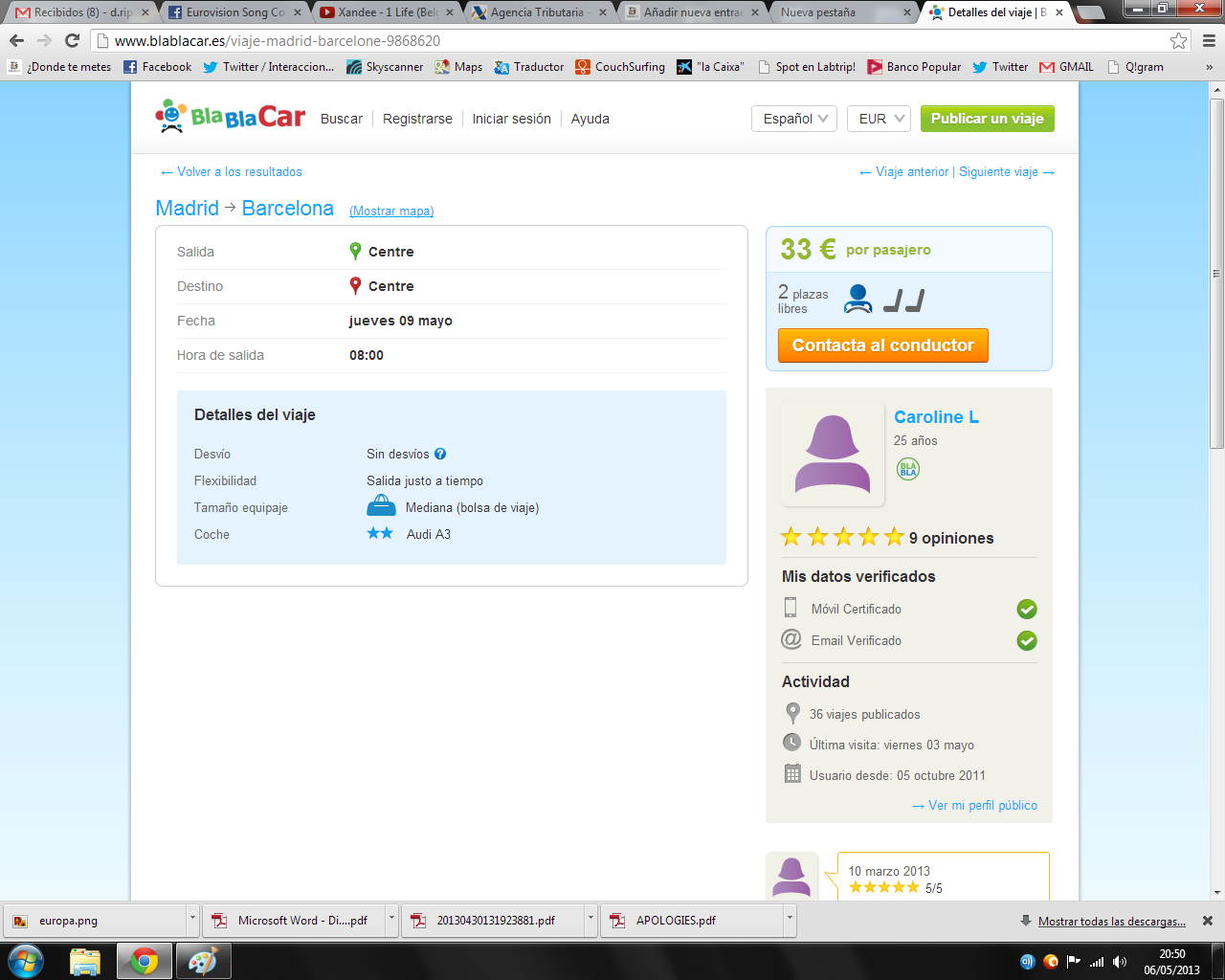Image resolution: width=1225 pixels, height=980 pixels.
Task: Click the Skyscanner bookmark
Action: coord(385,67)
